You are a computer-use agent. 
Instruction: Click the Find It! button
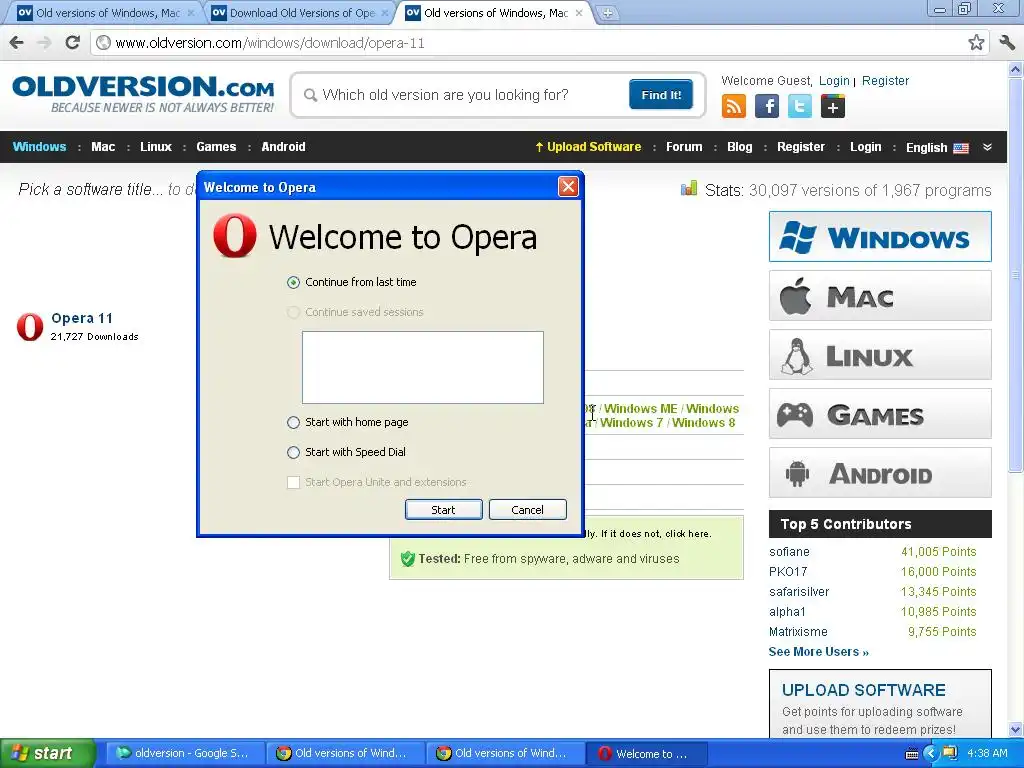(x=661, y=95)
